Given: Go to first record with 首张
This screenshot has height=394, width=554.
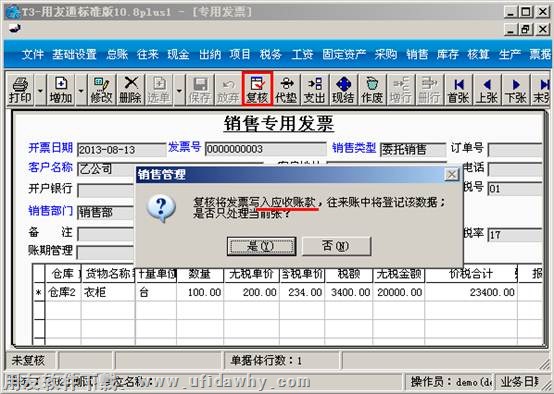Looking at the screenshot, I should (x=459, y=90).
